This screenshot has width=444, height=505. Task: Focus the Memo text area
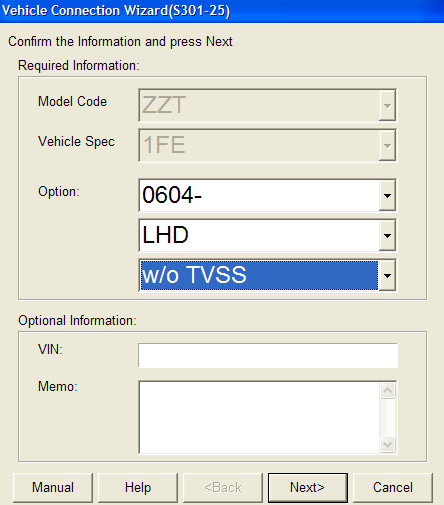click(259, 417)
